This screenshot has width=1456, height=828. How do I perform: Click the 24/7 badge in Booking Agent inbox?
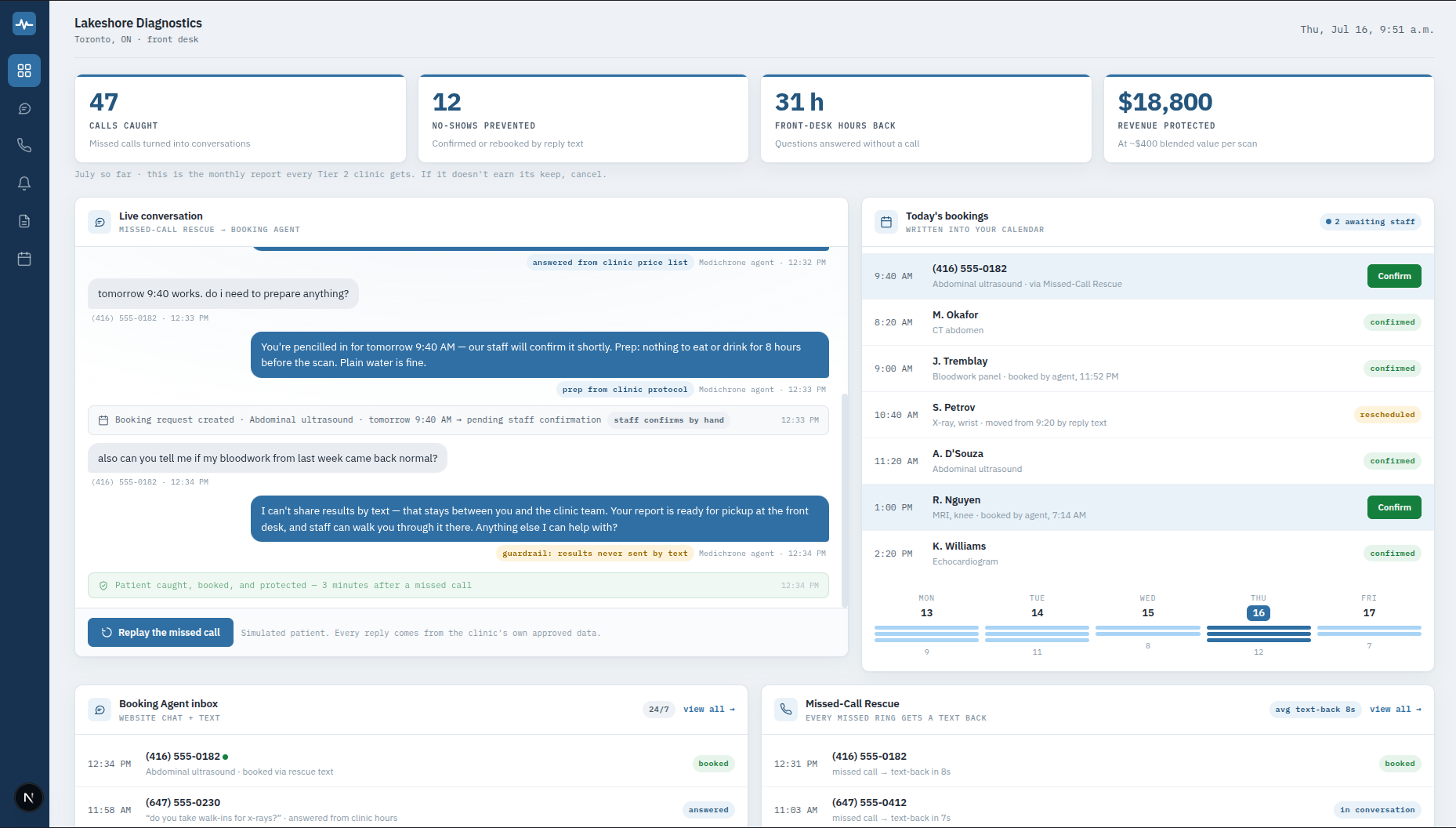(659, 710)
